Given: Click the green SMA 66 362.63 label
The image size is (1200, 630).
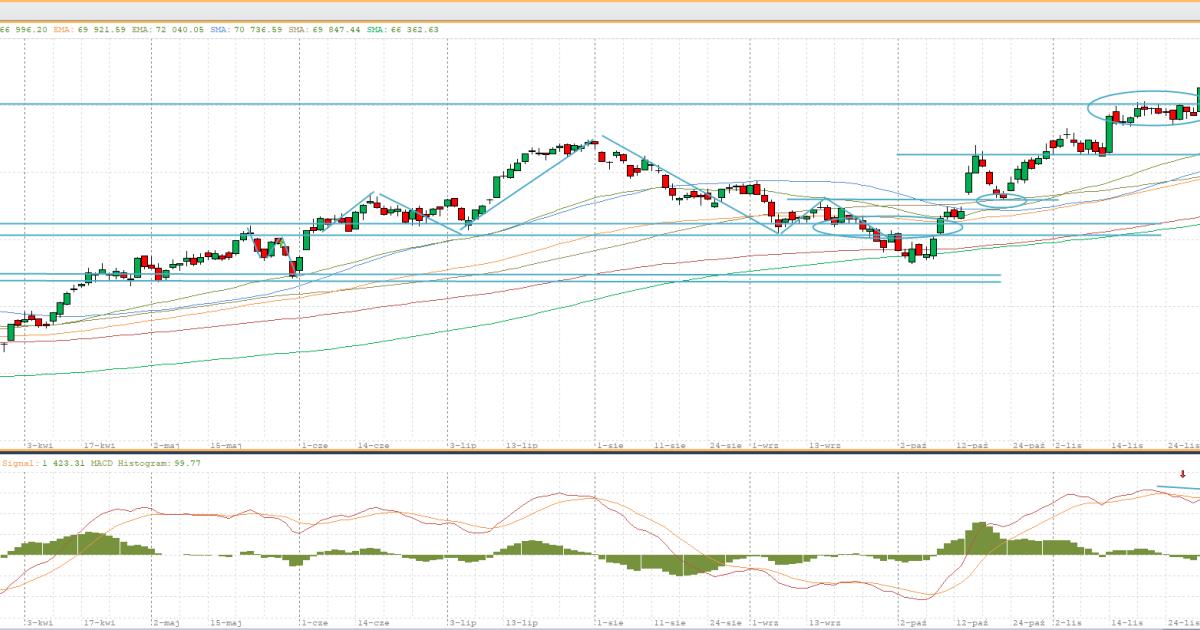Looking at the screenshot, I should (x=401, y=30).
